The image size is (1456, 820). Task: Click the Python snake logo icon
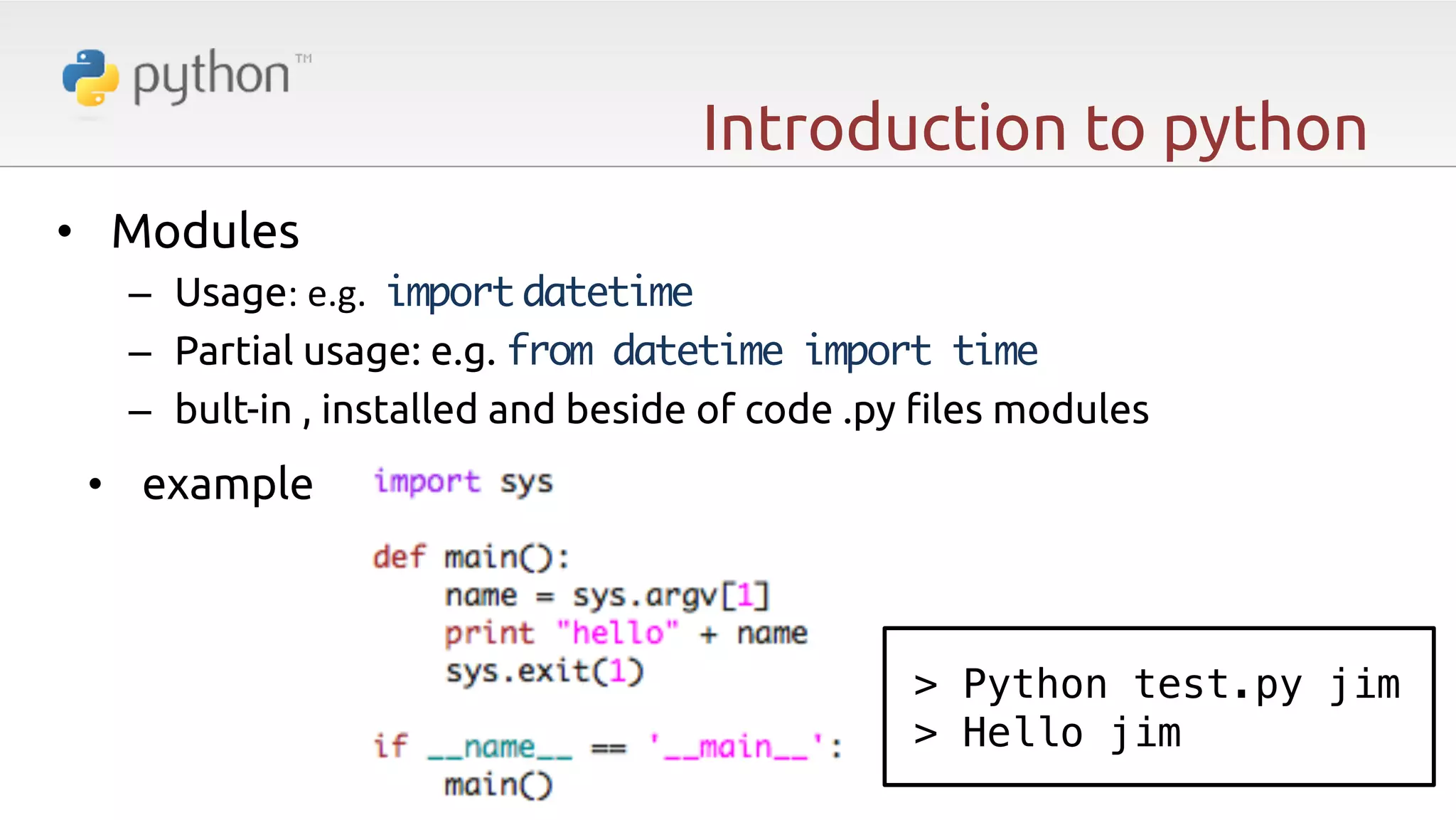(x=90, y=78)
